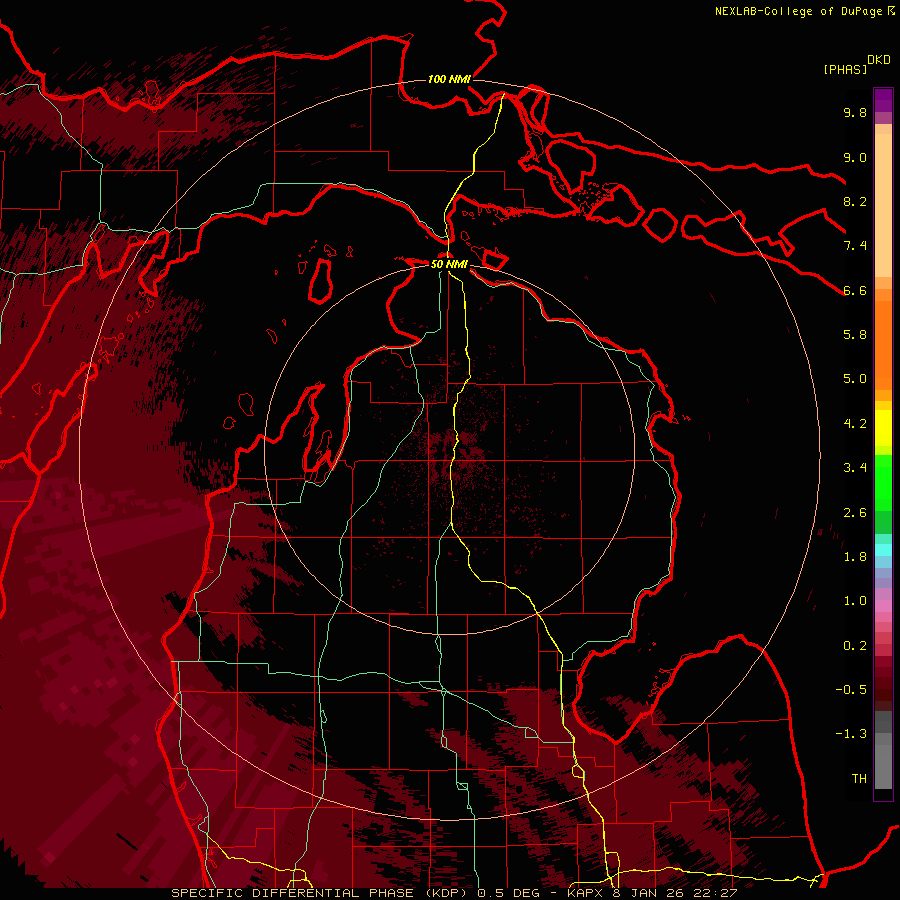This screenshot has width=900, height=900.
Task: Click the 100 NMI range ring label
Action: click(449, 79)
